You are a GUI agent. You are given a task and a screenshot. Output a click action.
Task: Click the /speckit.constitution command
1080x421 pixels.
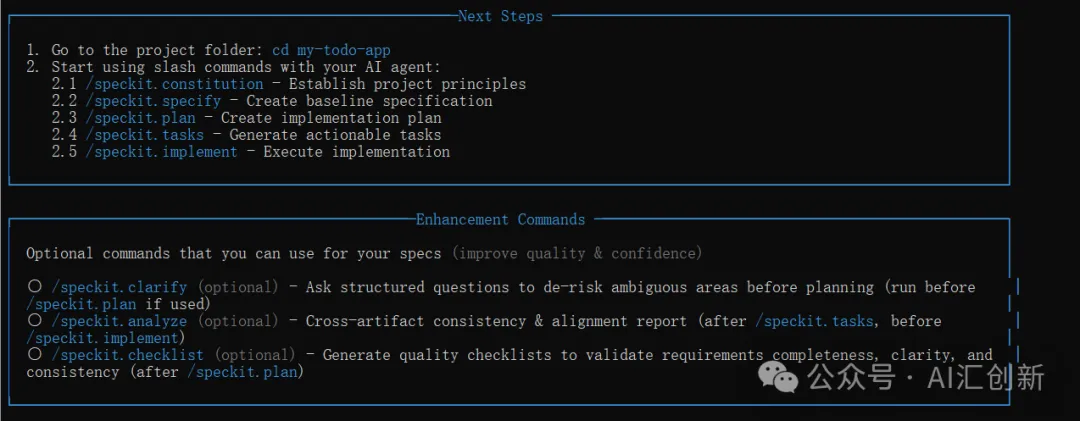[174, 84]
